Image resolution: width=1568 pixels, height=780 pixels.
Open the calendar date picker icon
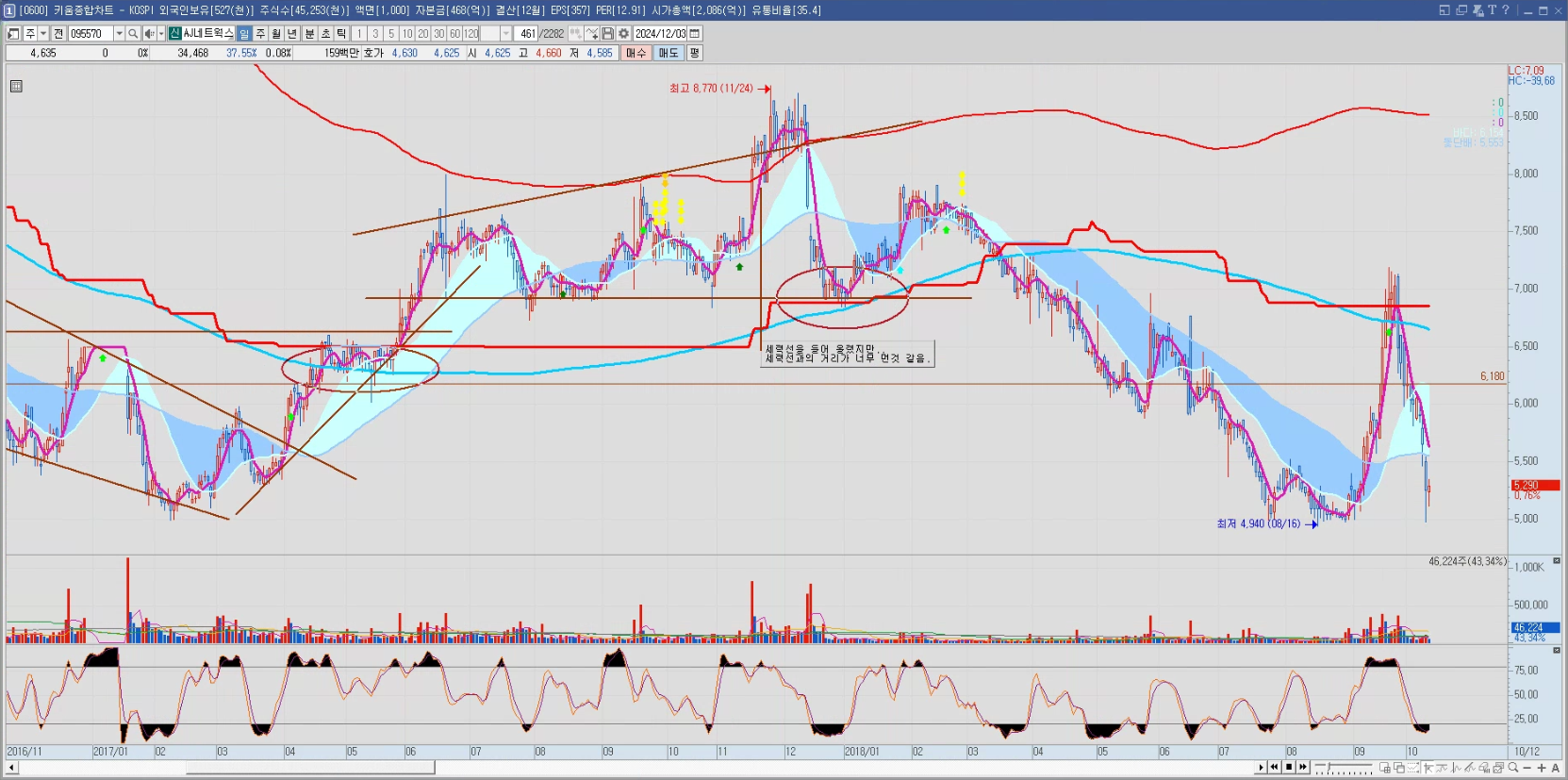(x=694, y=33)
